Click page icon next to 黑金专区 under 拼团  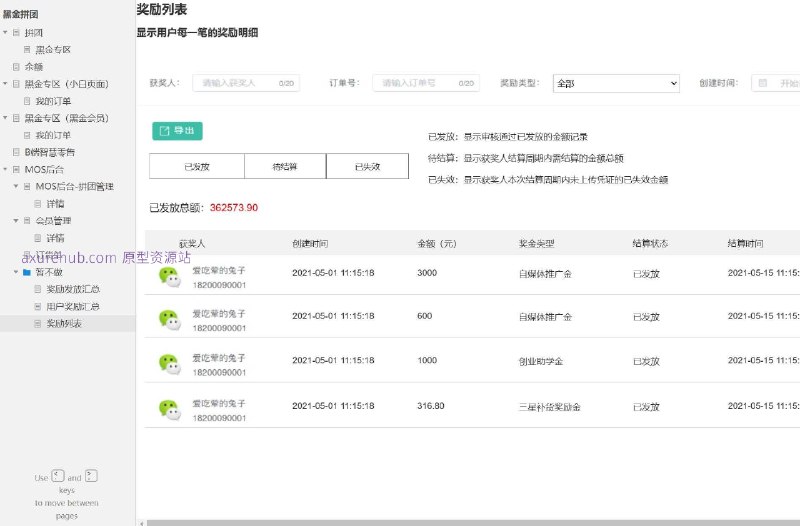pyautogui.click(x=27, y=49)
